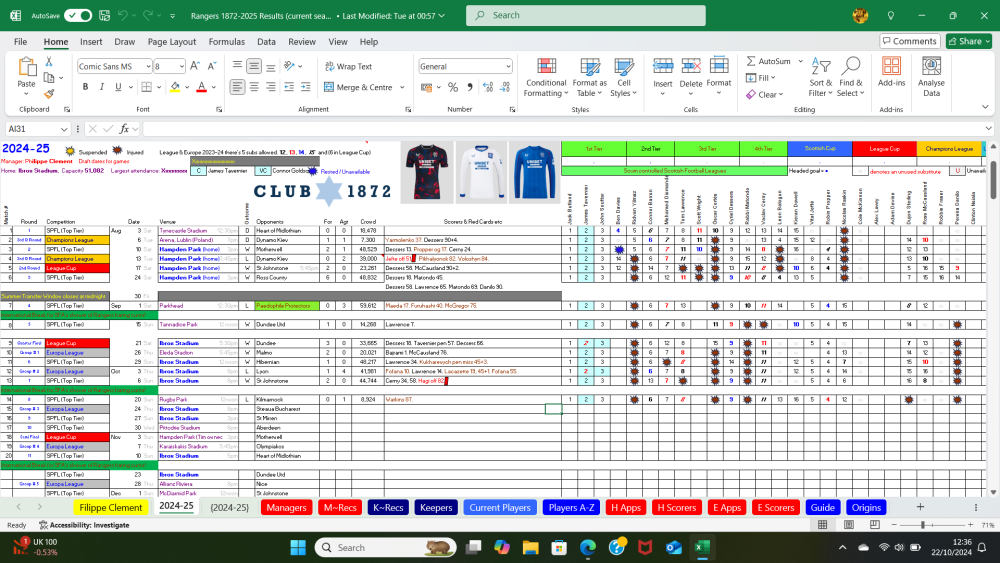The height and width of the screenshot is (563, 1000).
Task: Open the Fill dropdown
Action: coord(760,78)
